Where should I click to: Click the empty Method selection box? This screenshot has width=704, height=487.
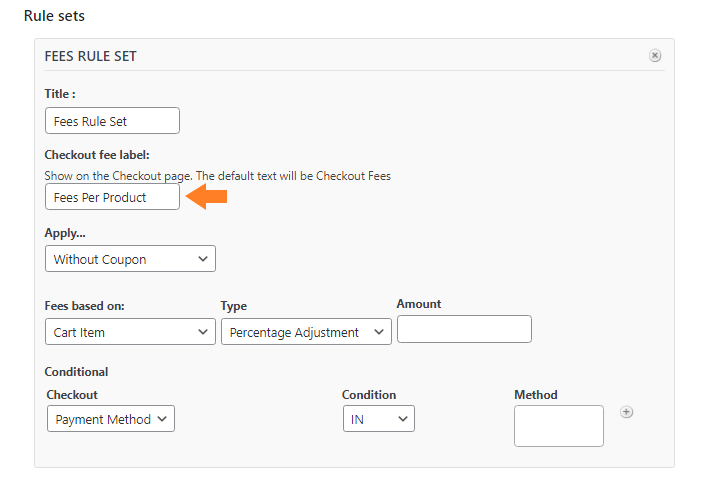click(x=559, y=426)
